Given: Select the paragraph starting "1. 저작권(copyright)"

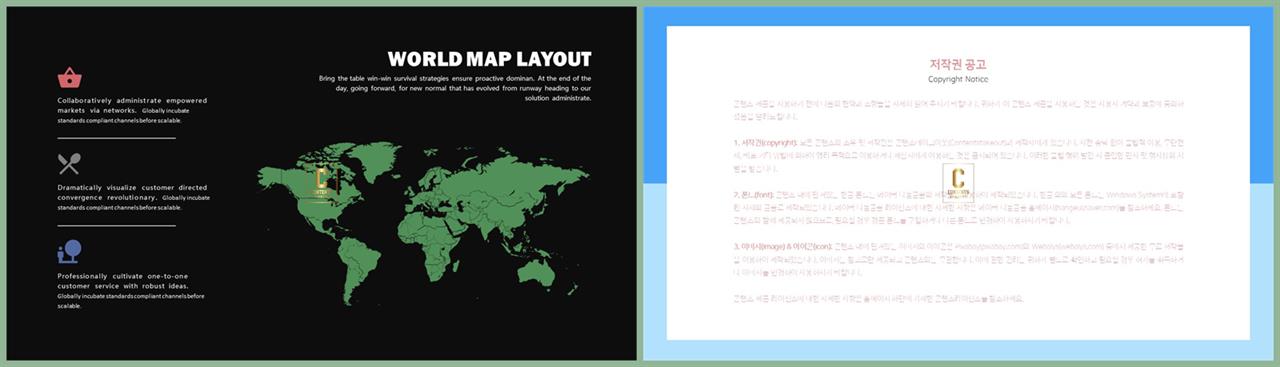Looking at the screenshot, I should point(958,156).
